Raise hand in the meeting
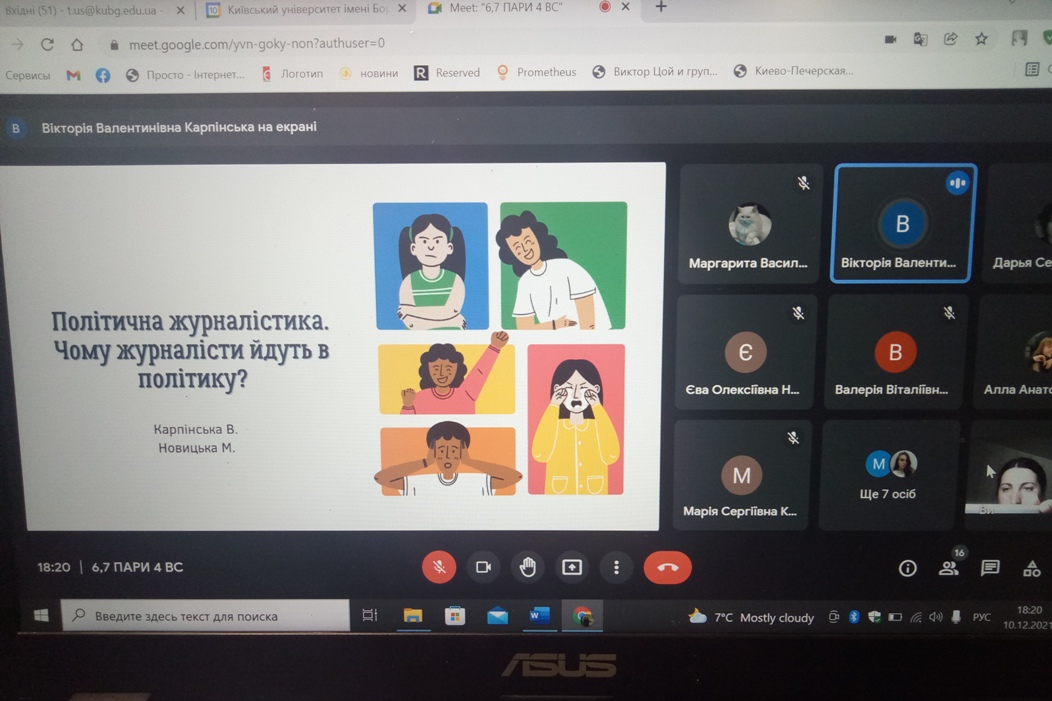Screen dimensions: 1052x701 (528, 567)
